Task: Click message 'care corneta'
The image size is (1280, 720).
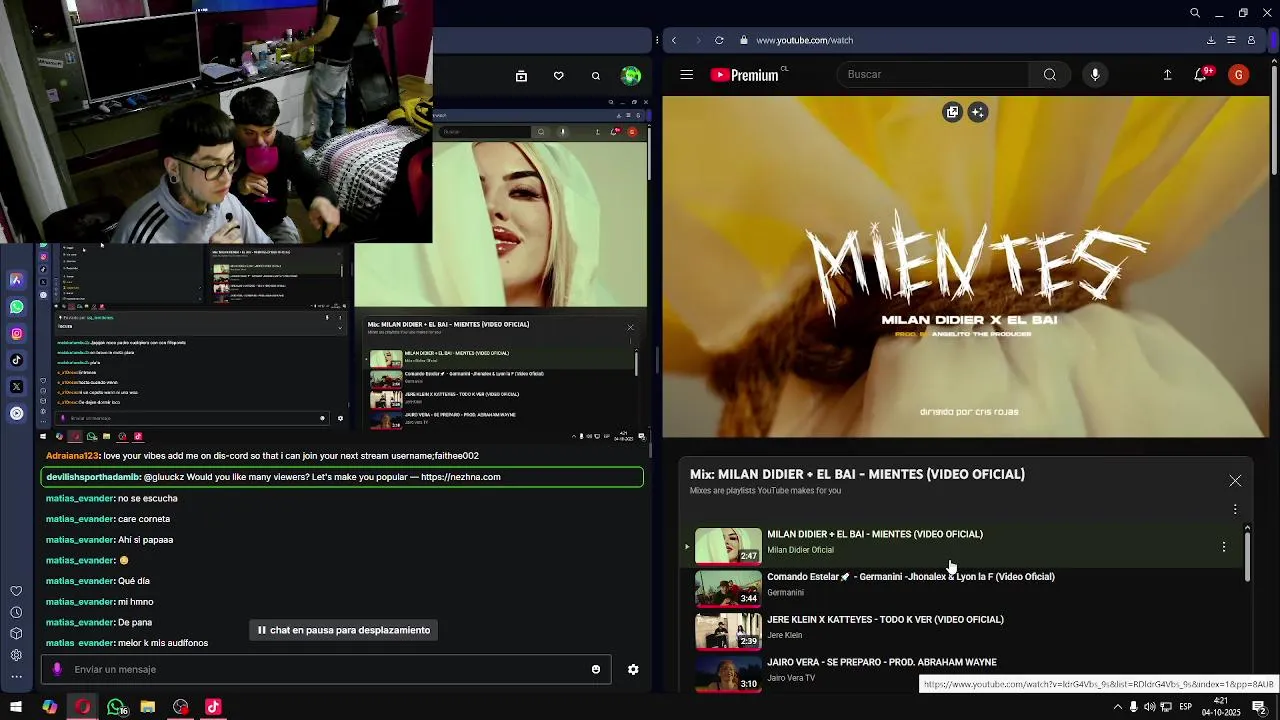Action: 144,519
